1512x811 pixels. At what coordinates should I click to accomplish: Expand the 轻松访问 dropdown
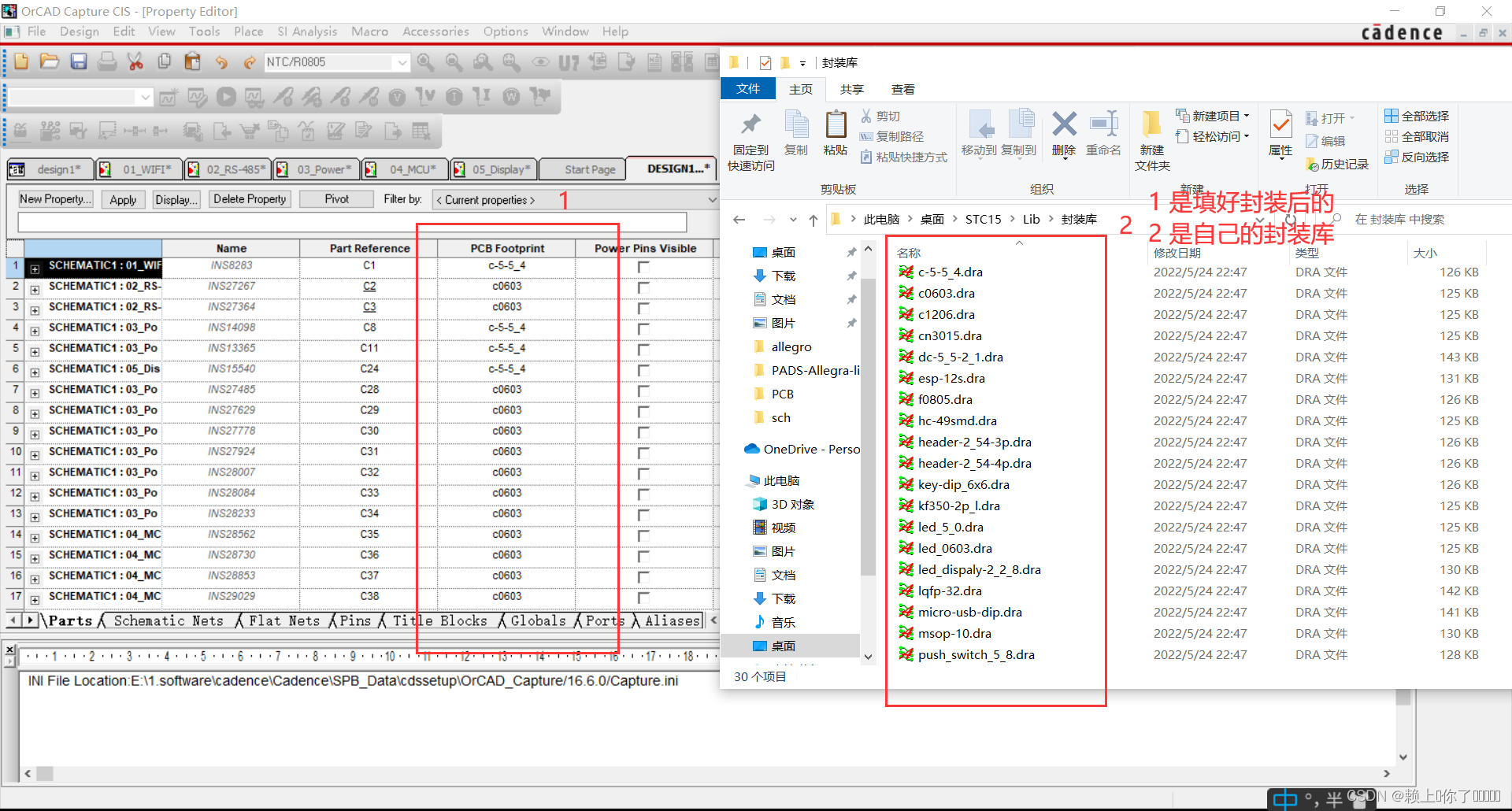[x=1247, y=136]
